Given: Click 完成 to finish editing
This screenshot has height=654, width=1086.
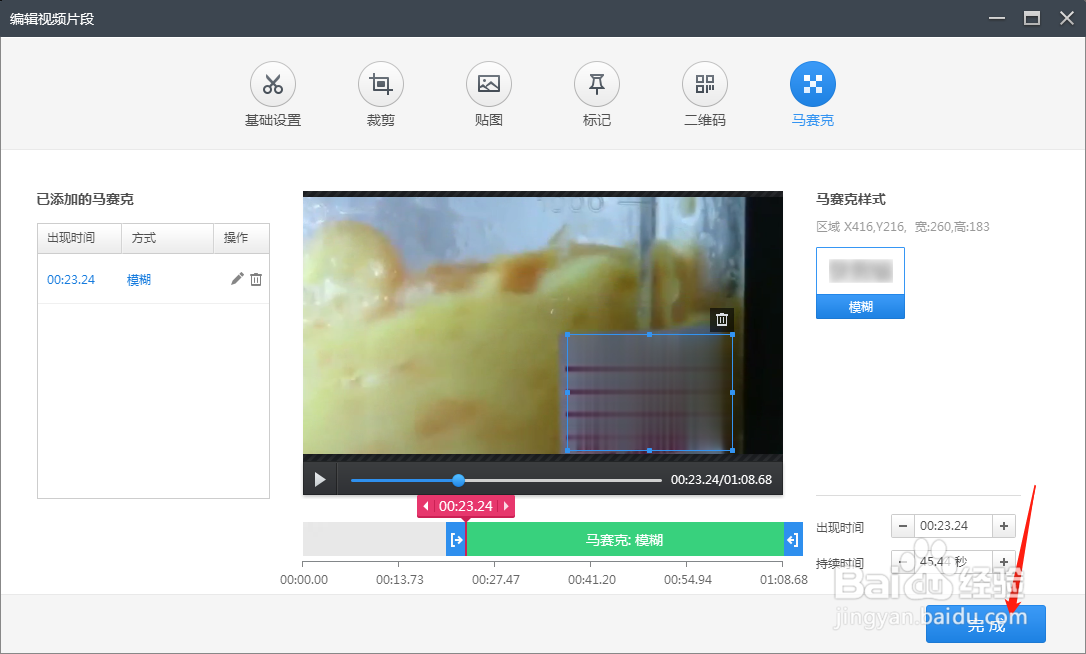Looking at the screenshot, I should tap(985, 624).
